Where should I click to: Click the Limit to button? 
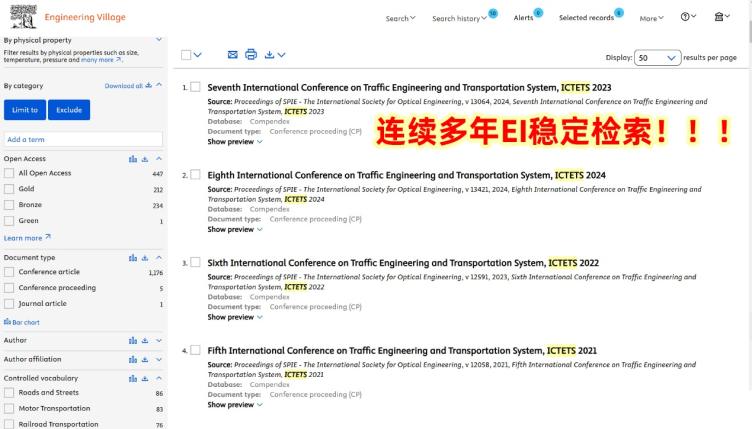coord(25,110)
